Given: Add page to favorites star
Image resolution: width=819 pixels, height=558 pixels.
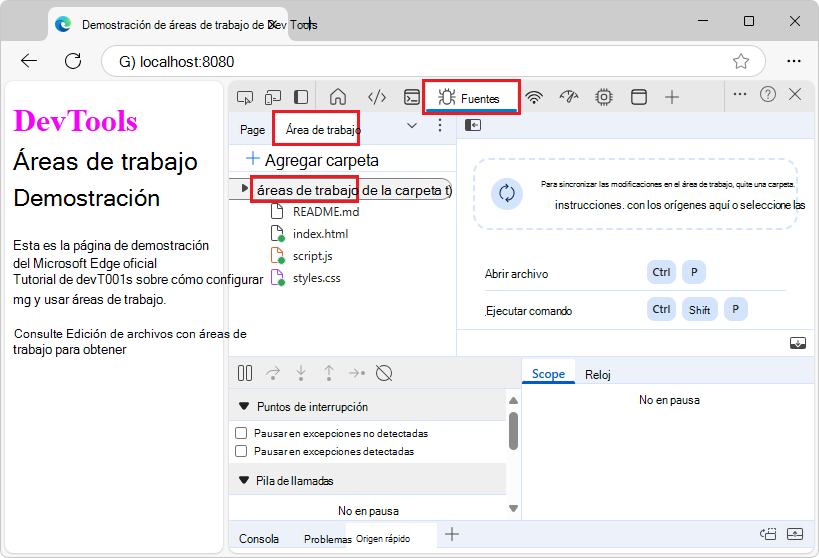Looking at the screenshot, I should (741, 61).
